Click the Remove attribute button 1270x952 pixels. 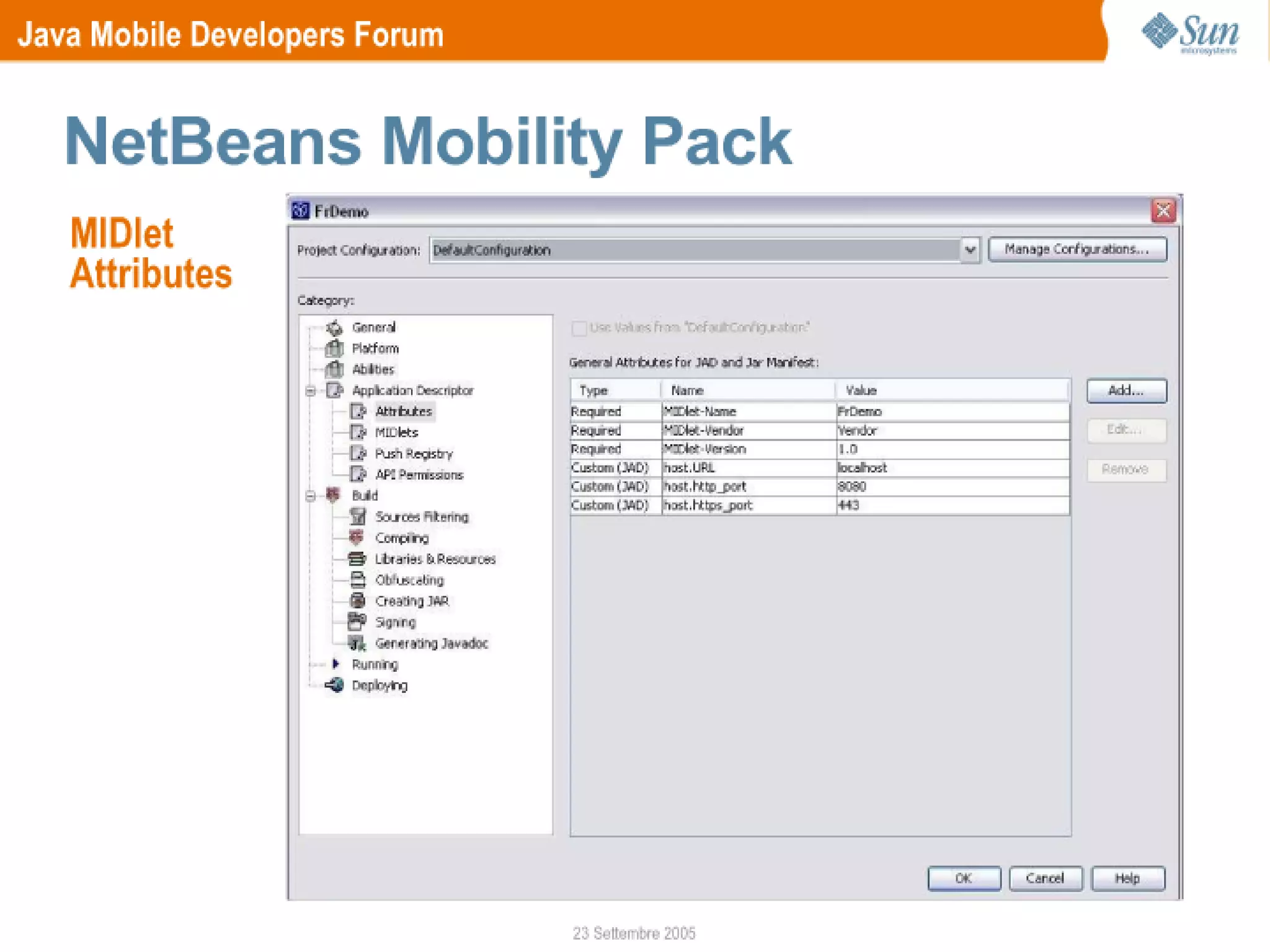[1126, 469]
